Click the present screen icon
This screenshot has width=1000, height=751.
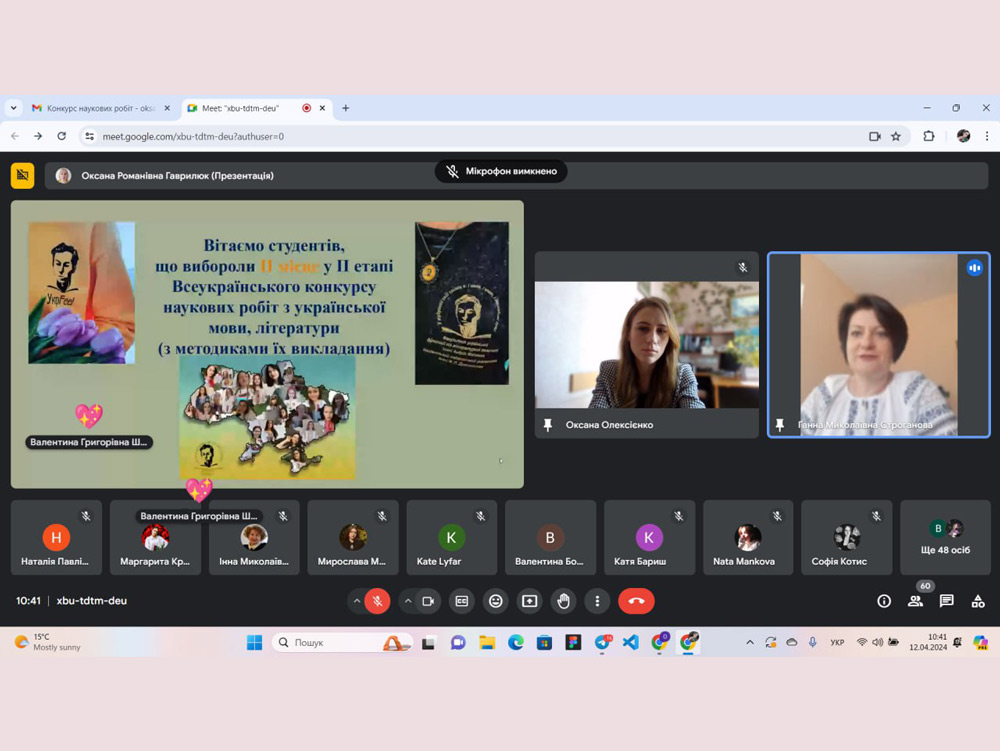(529, 601)
